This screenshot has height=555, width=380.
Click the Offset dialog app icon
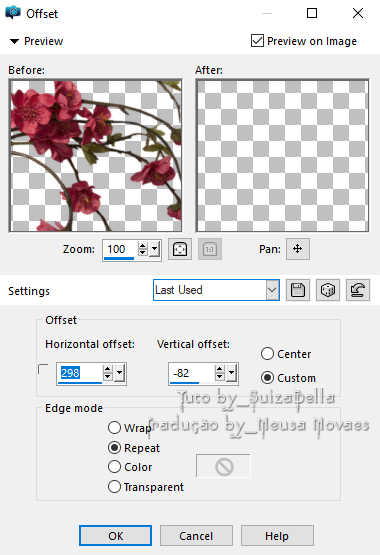click(x=13, y=13)
